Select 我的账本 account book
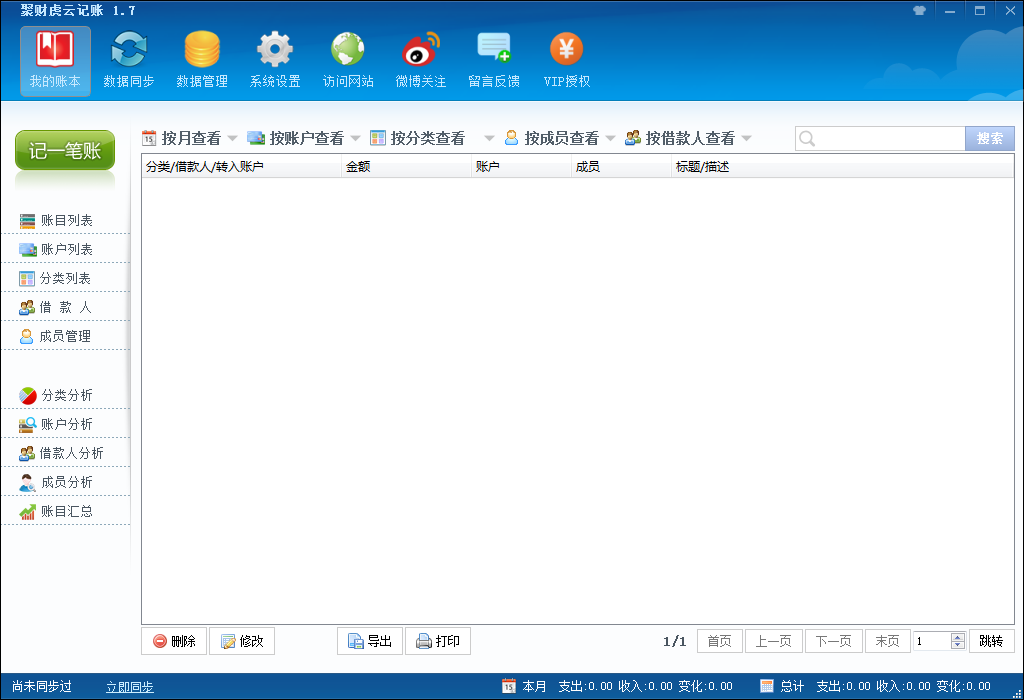Viewport: 1024px width, 700px height. (55, 58)
